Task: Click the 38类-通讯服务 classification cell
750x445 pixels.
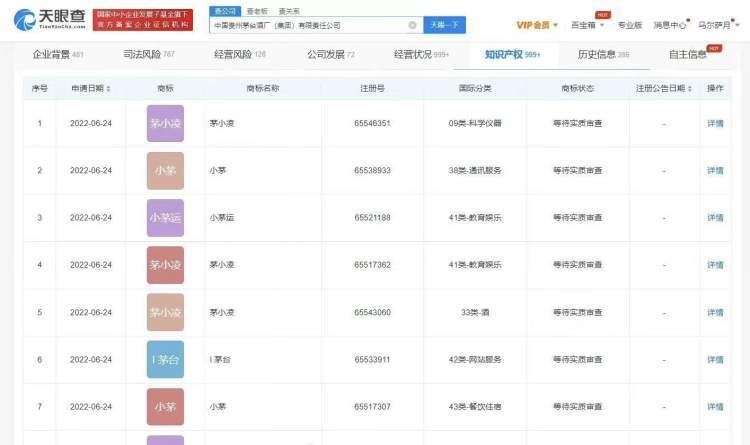Action: tap(475, 170)
